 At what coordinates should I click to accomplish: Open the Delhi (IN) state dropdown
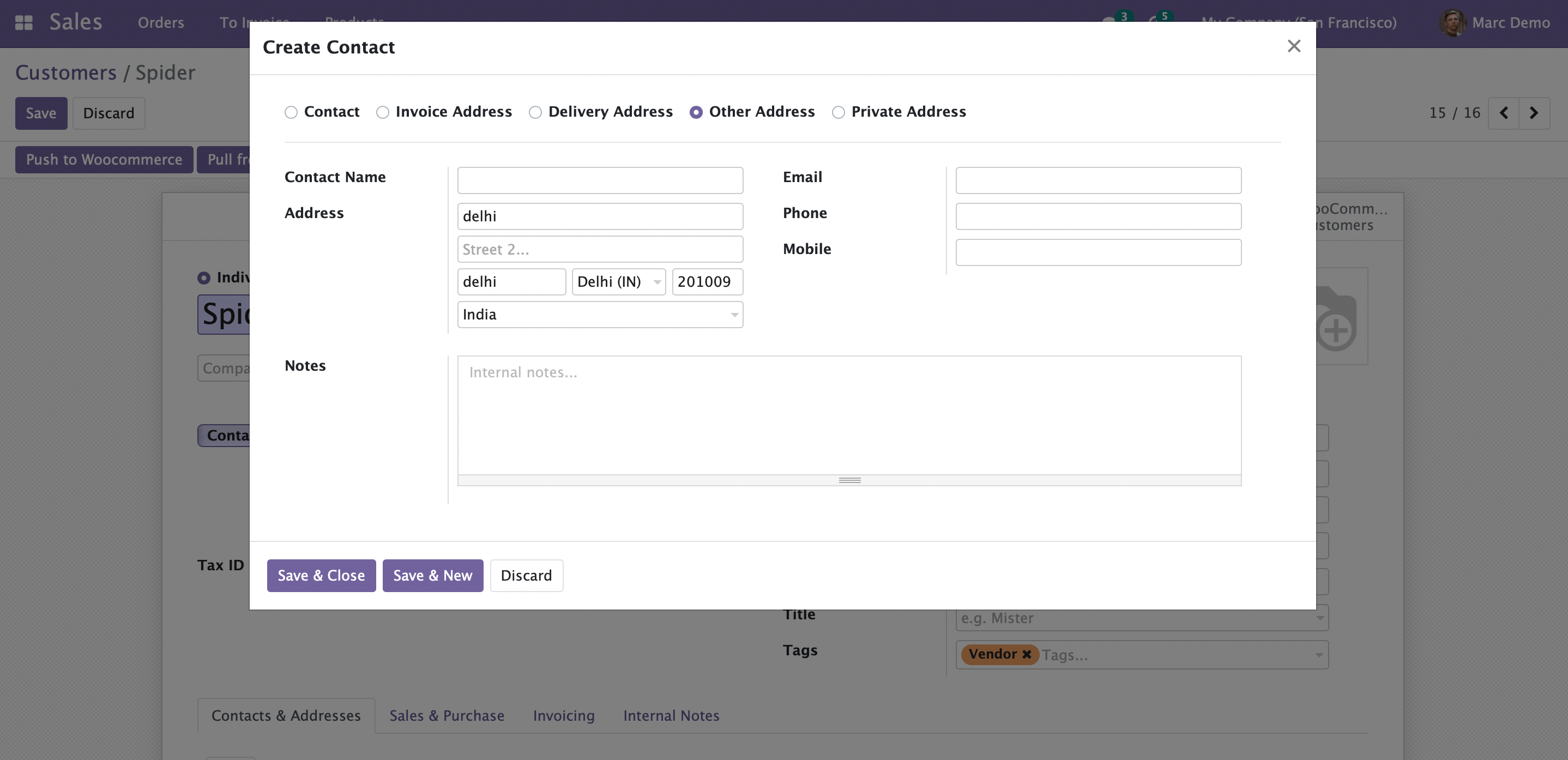point(657,282)
